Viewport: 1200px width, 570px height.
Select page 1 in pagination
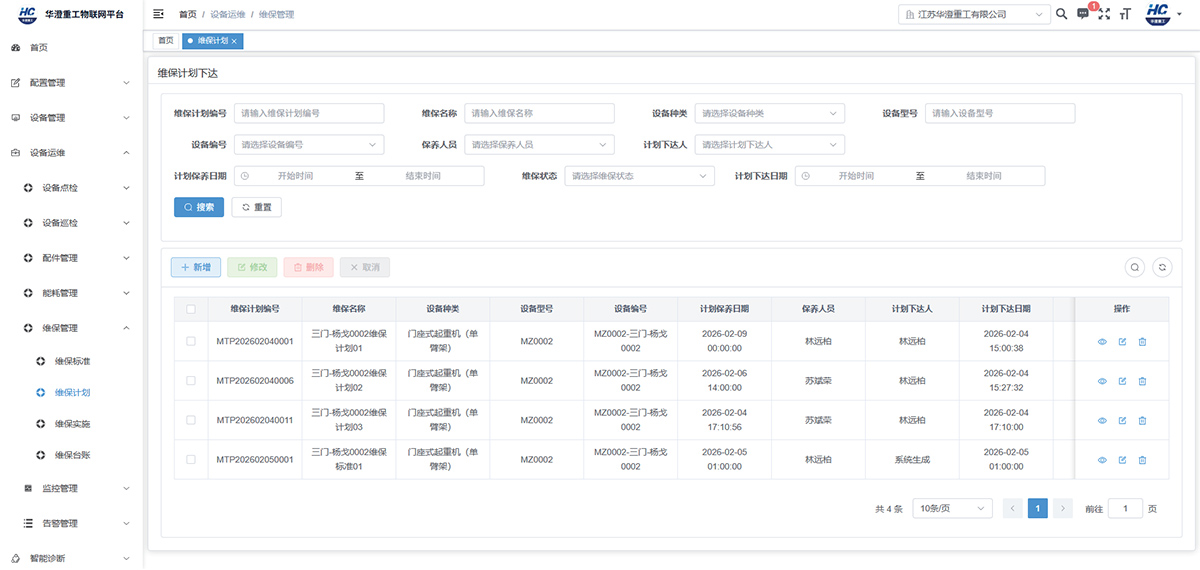coord(1038,508)
